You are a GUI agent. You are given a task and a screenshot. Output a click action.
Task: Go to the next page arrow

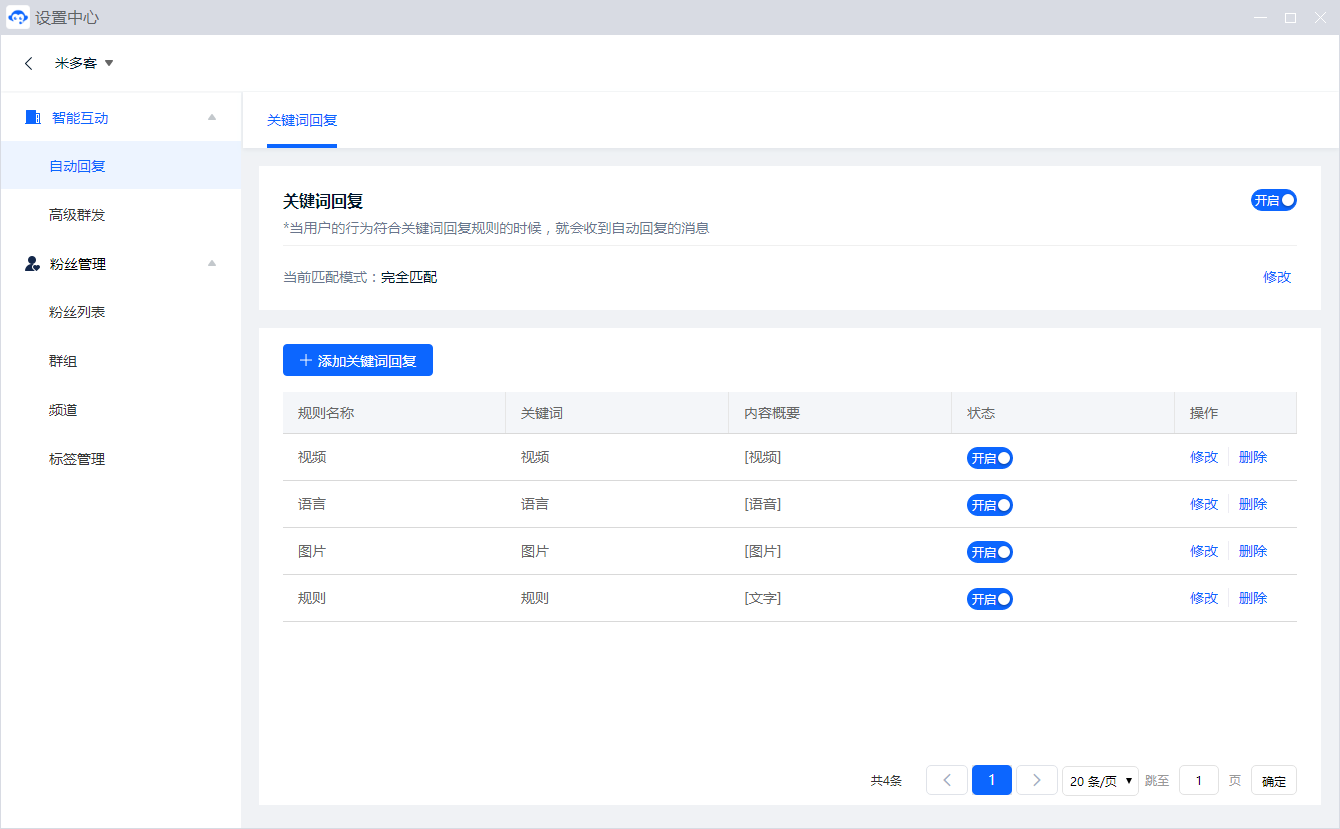(x=1037, y=780)
